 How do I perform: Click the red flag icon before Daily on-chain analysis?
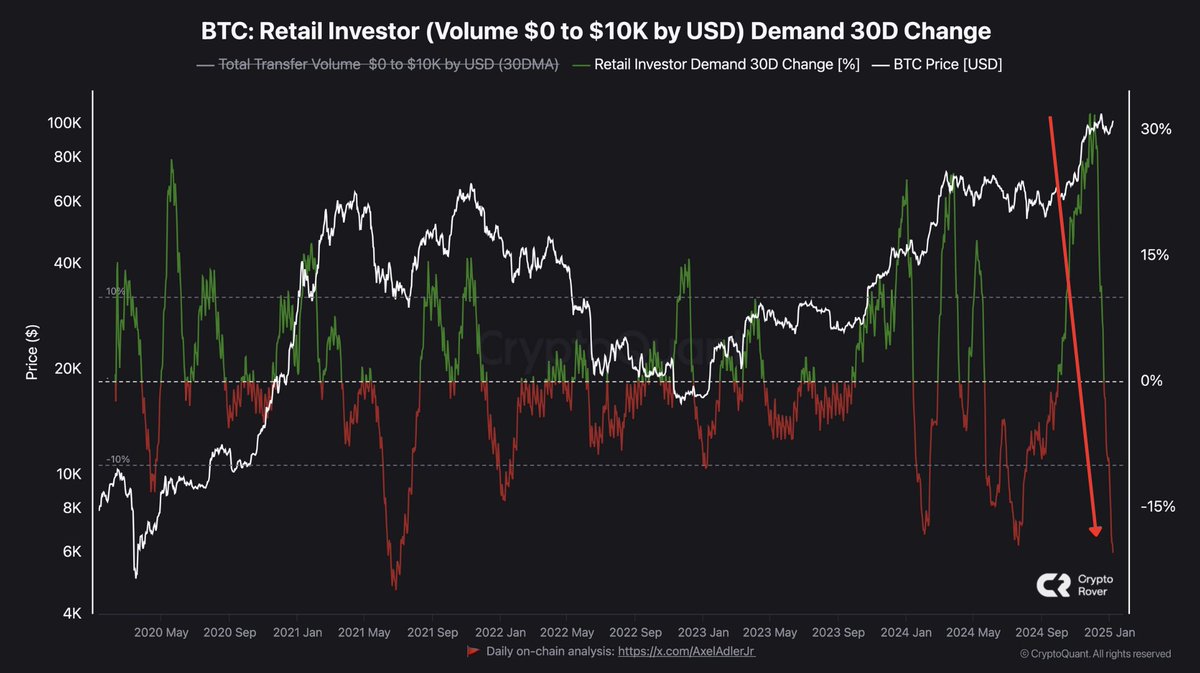[x=474, y=651]
